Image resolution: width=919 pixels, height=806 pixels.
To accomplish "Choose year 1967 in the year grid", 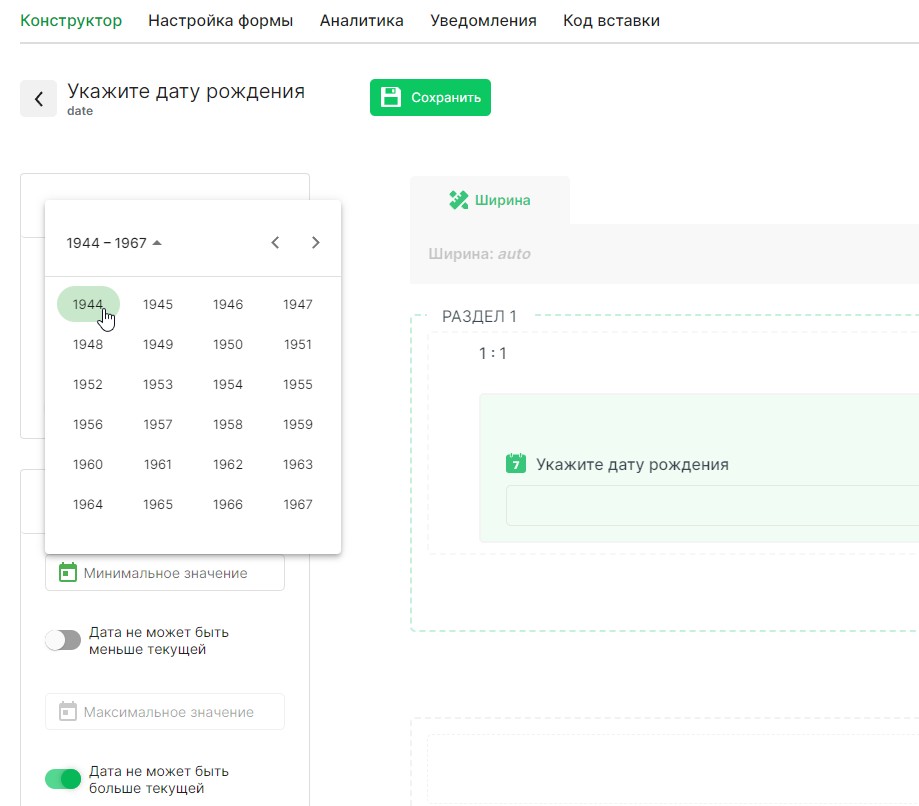I will click(297, 504).
